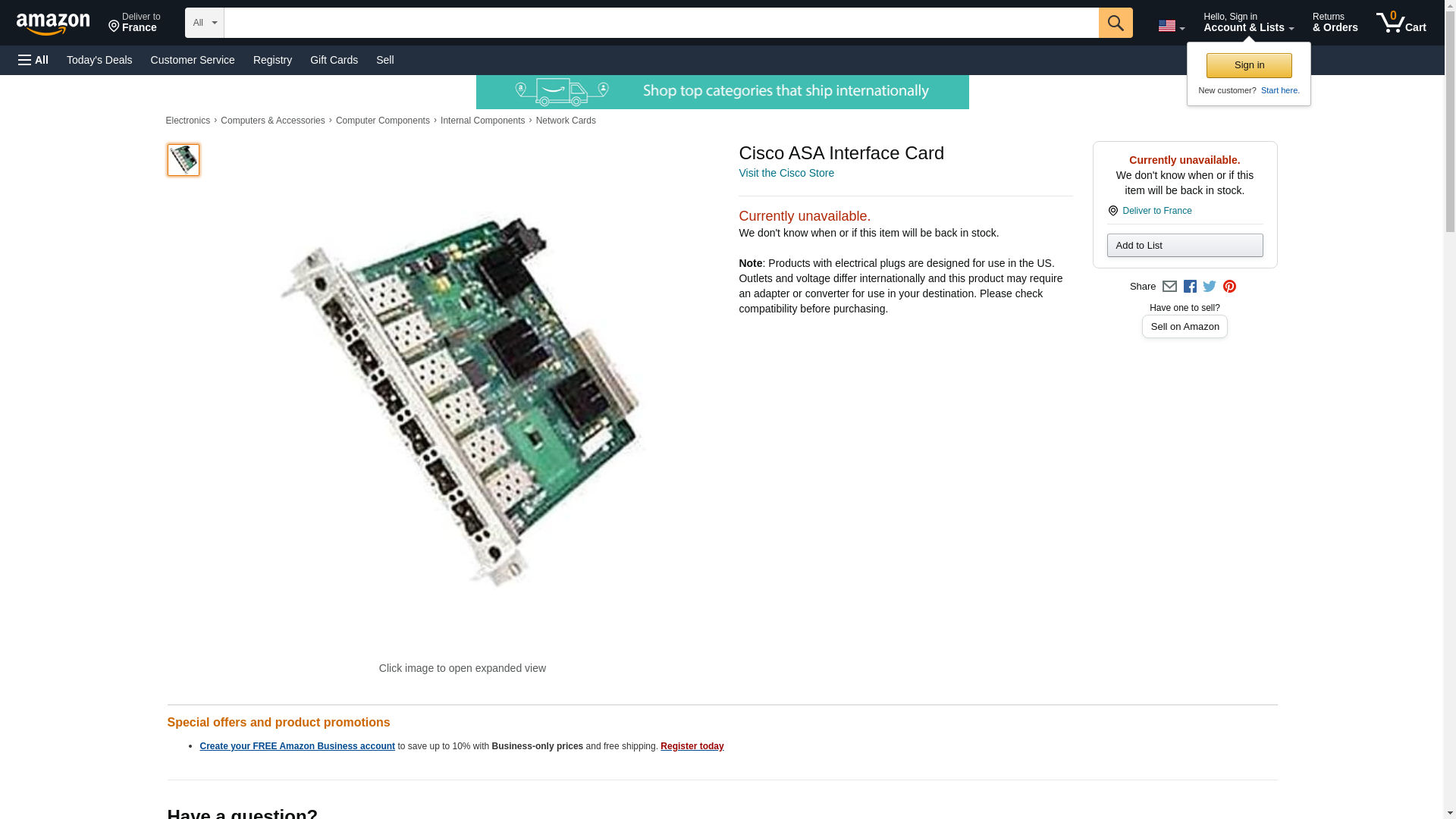Go to Gift Cards from the nav bar
Viewport: 1456px width, 819px height.
click(334, 60)
